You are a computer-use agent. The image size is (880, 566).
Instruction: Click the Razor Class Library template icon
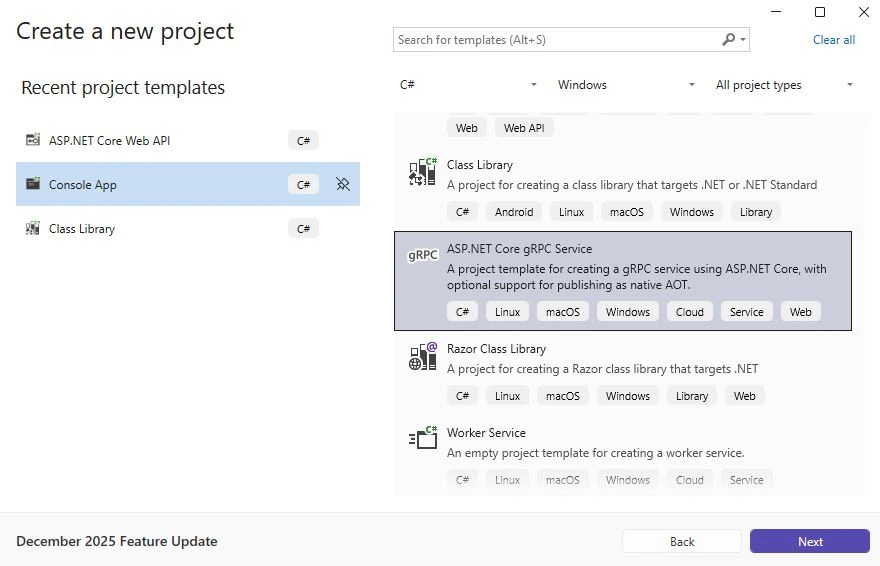point(423,356)
